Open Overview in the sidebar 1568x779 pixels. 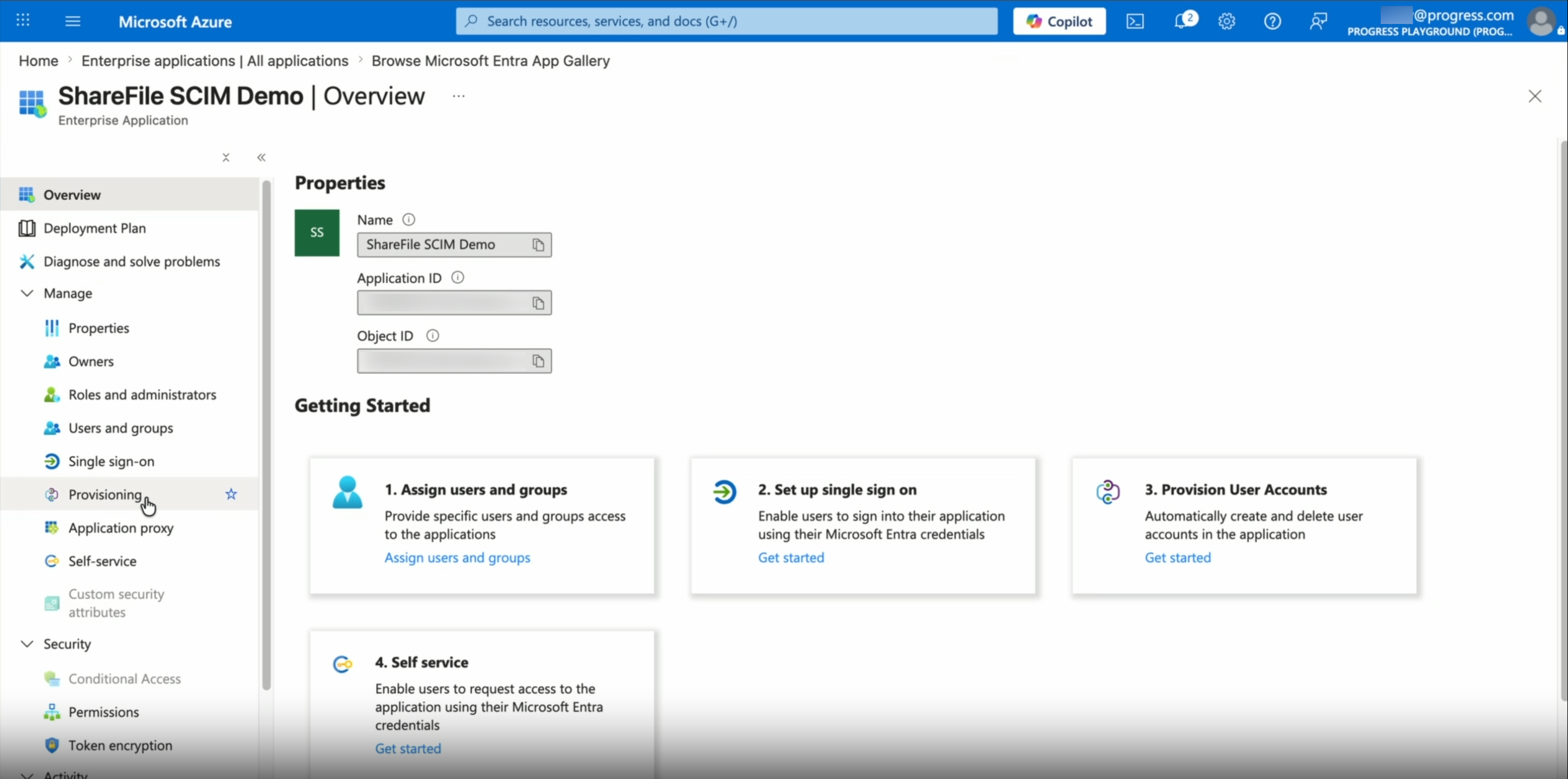129,194
